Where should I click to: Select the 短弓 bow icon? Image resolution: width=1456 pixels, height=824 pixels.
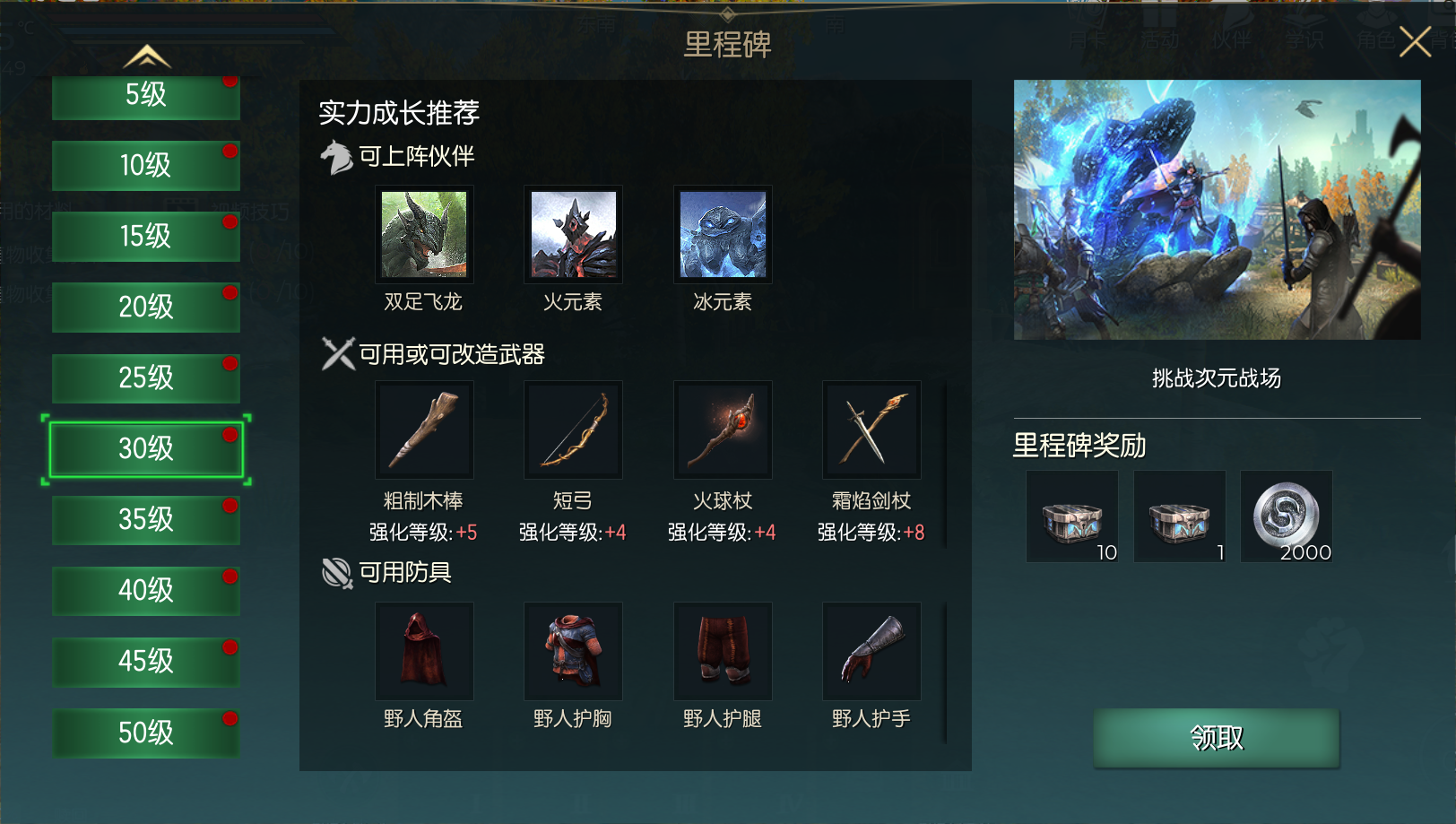click(573, 430)
